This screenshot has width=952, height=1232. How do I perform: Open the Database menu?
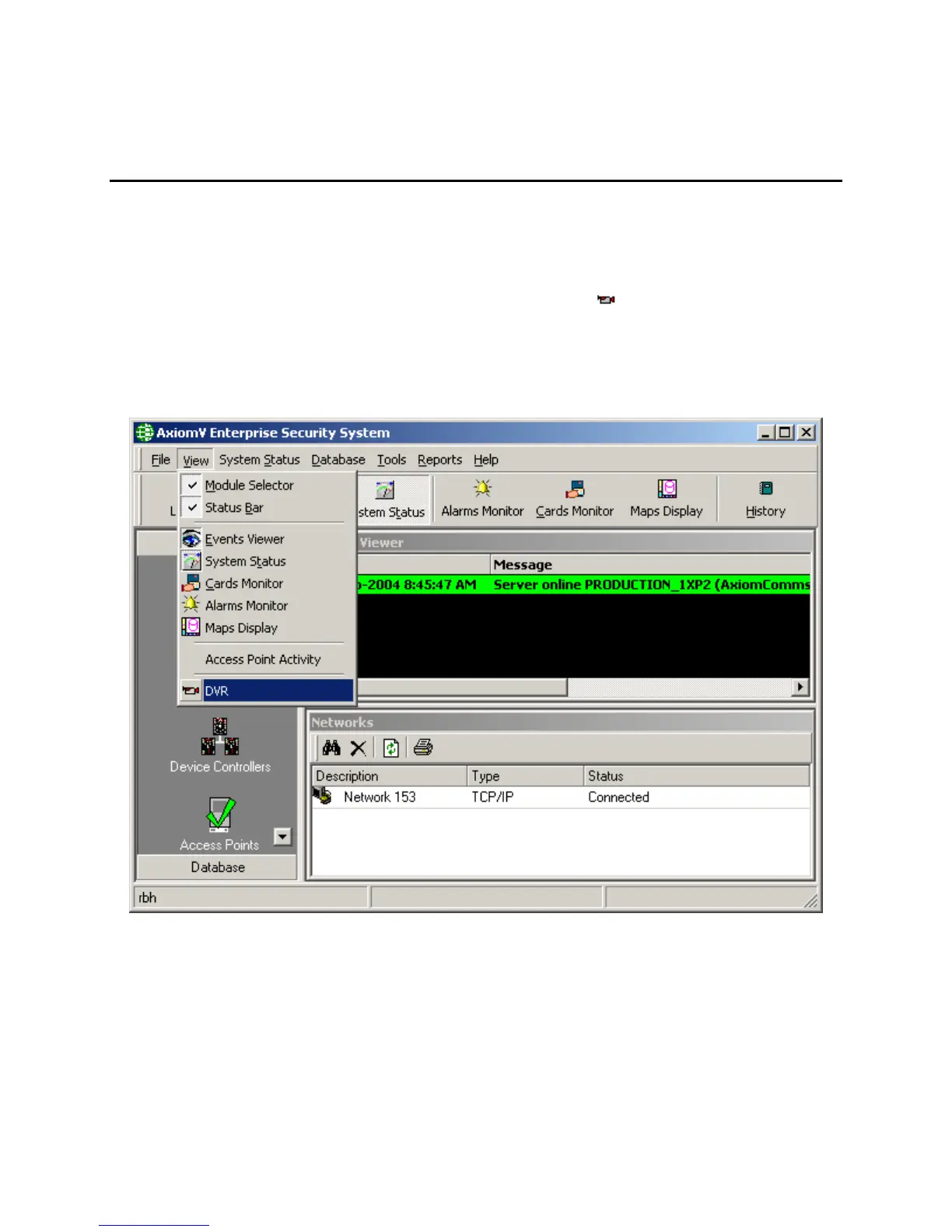click(338, 460)
